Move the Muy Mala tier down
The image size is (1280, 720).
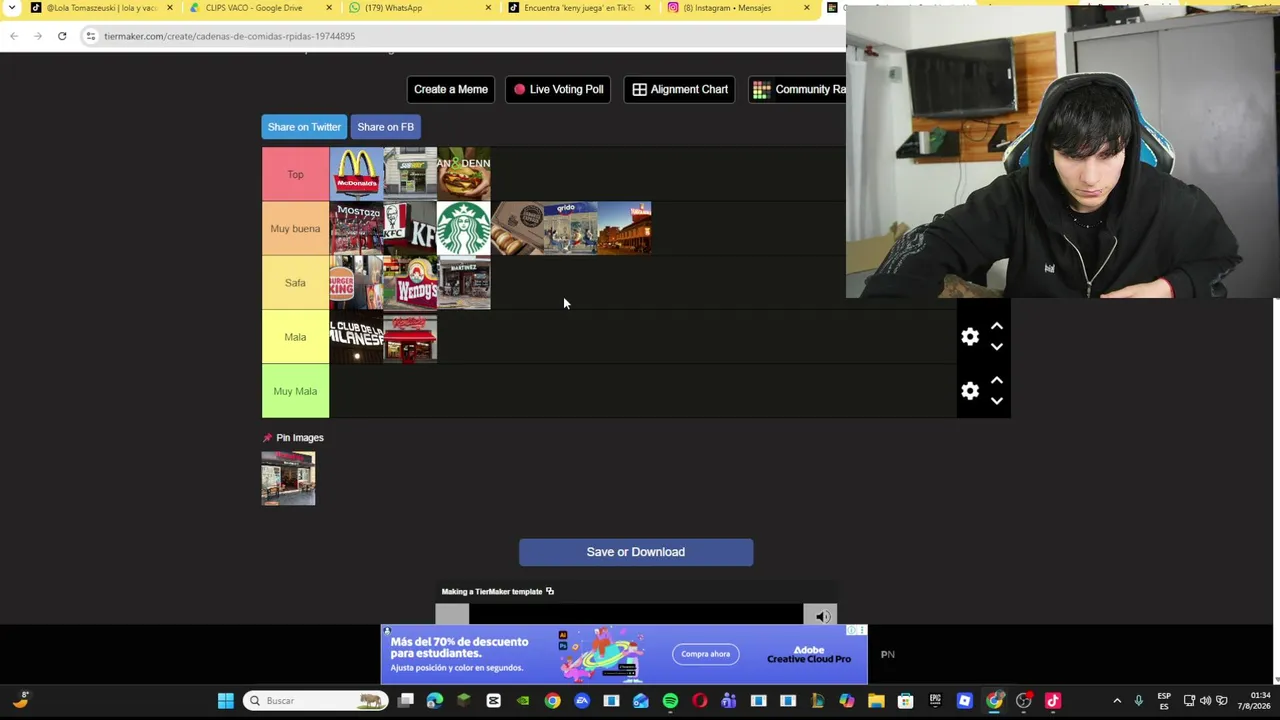(x=997, y=401)
